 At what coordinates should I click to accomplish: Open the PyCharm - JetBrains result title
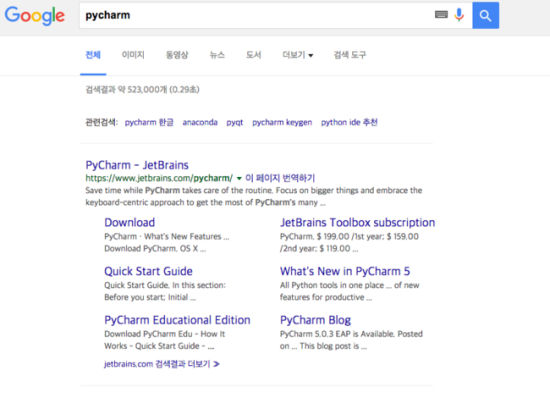[x=137, y=165]
